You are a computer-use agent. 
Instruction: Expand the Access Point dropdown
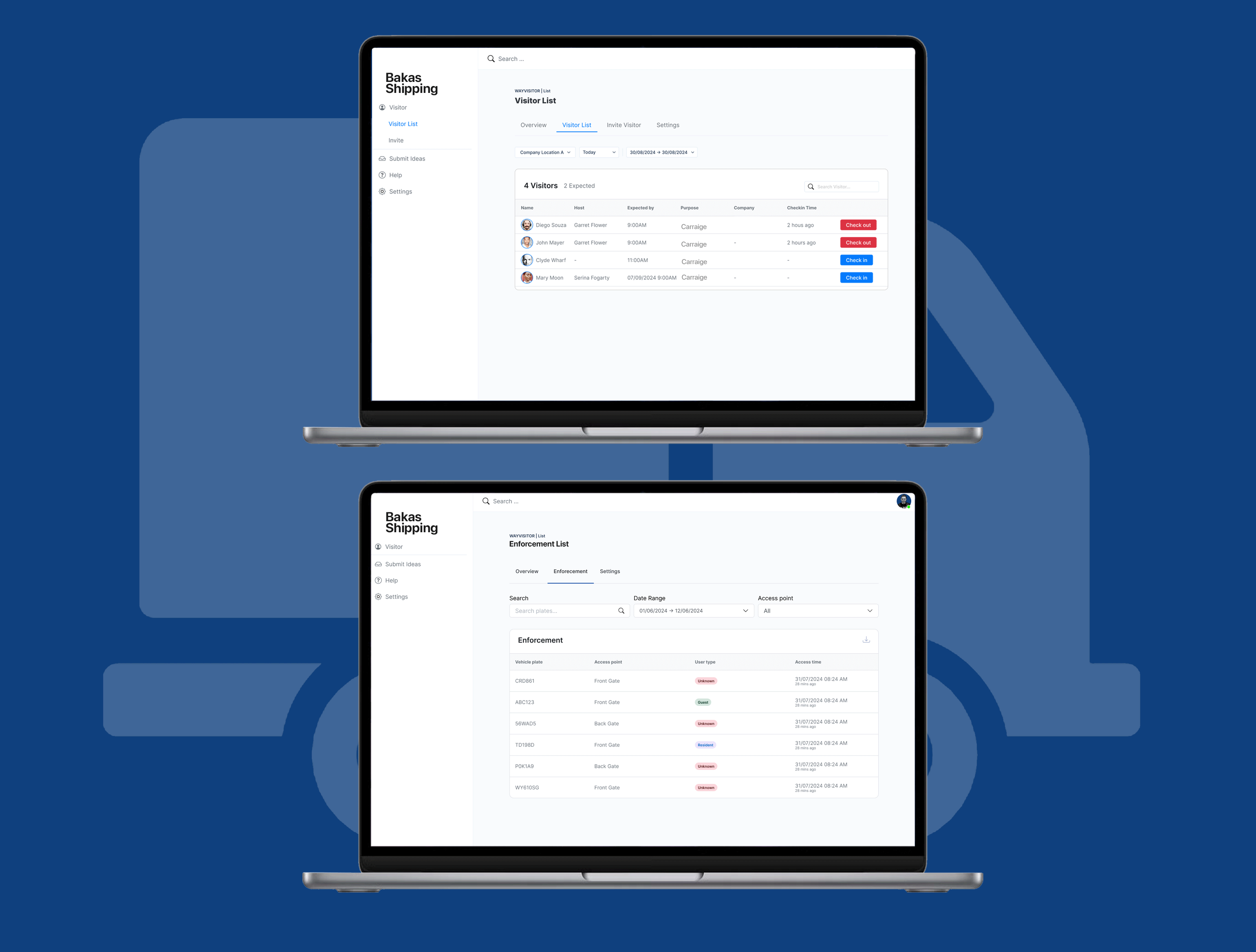click(817, 610)
